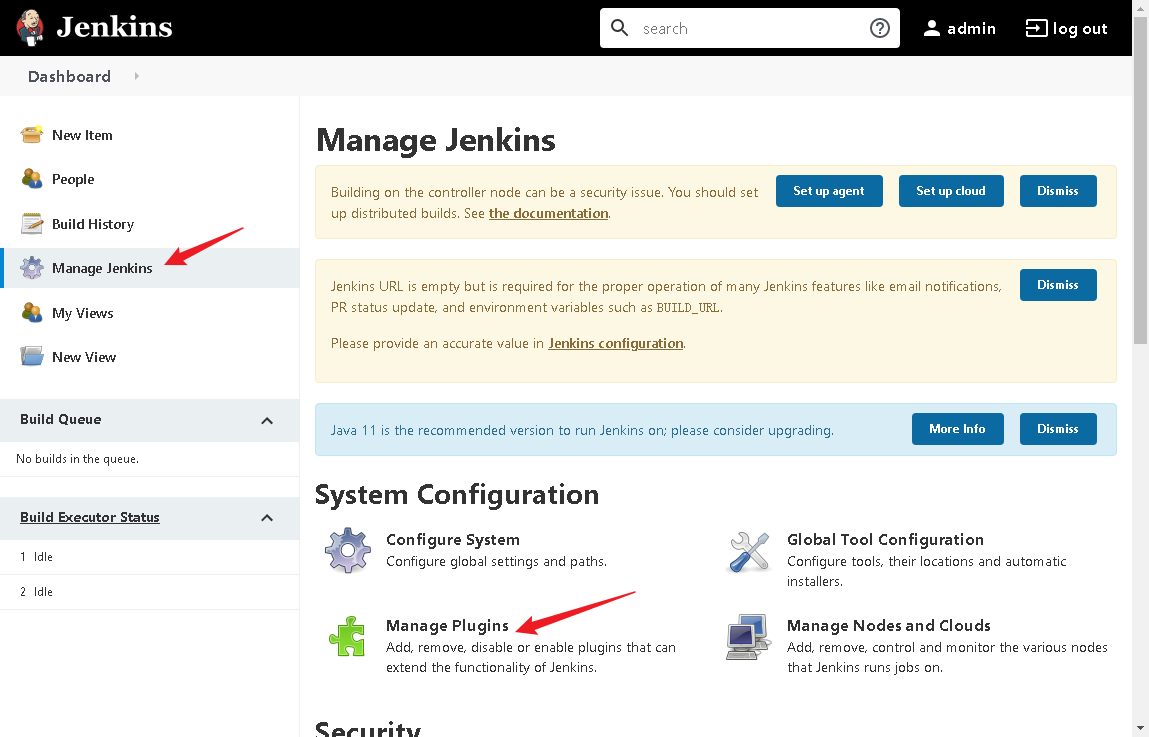Click the Jenkins butler logo icon
This screenshot has height=737, width=1149.
pyautogui.click(x=31, y=28)
